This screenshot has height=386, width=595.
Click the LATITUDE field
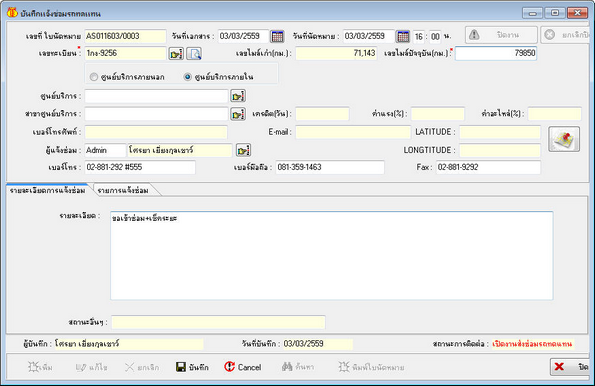pyautogui.click(x=500, y=132)
